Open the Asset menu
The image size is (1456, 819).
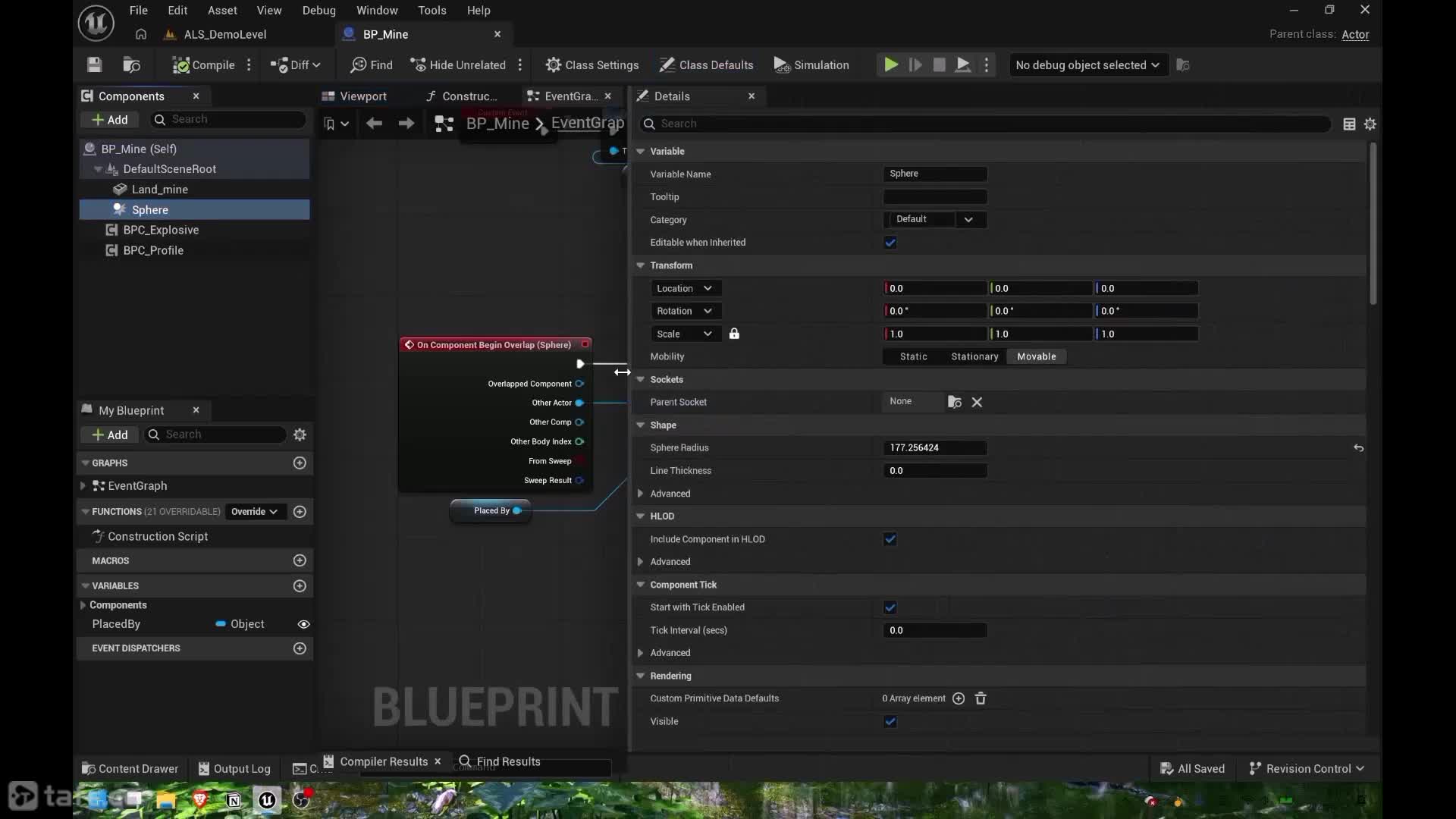pos(222,11)
